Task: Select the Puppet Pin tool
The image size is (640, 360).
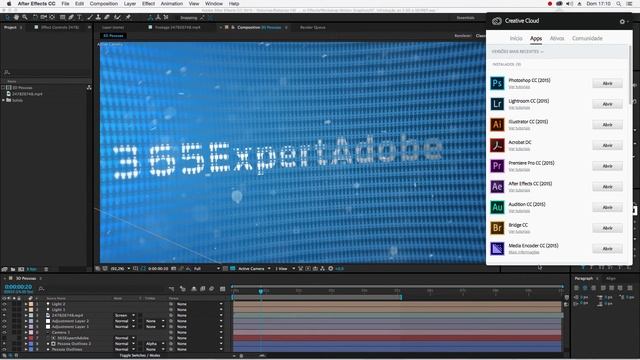Action: coord(128,18)
